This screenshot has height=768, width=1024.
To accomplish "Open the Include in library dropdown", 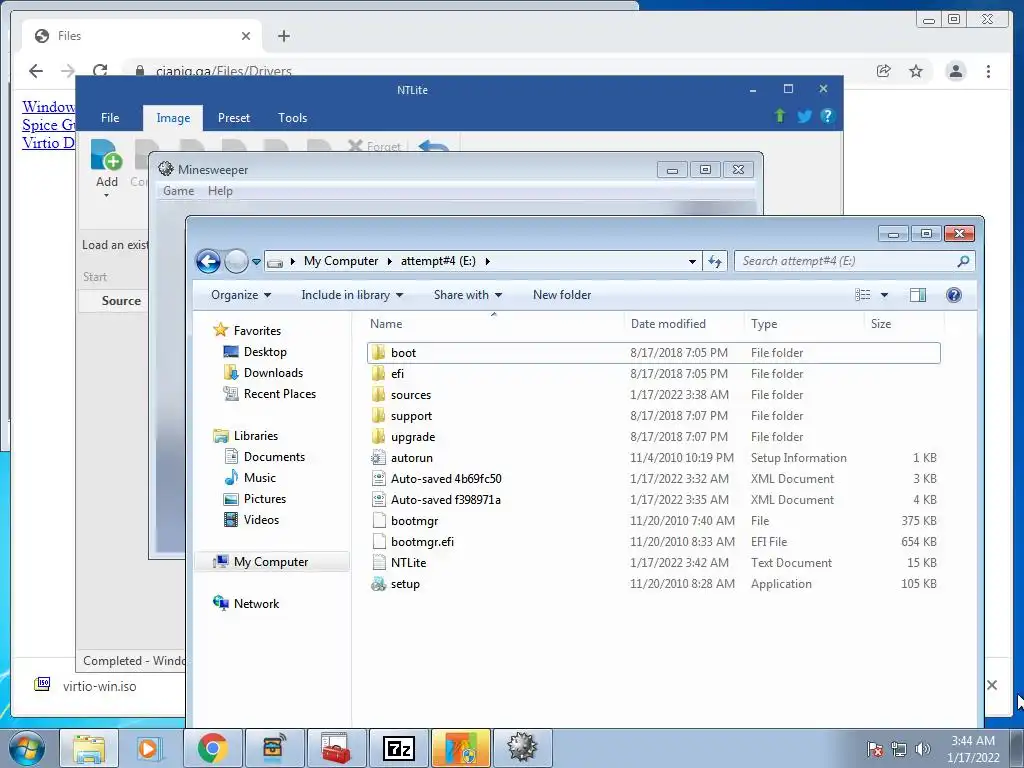I will point(351,295).
